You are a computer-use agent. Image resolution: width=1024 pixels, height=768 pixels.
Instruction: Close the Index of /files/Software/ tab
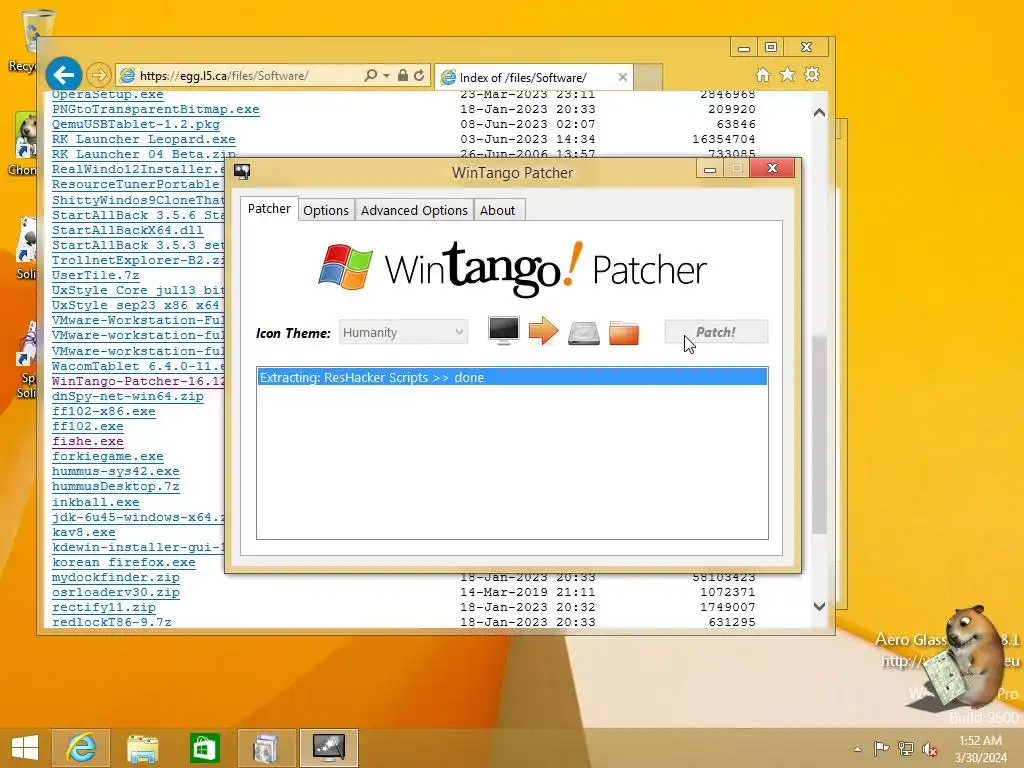point(622,77)
